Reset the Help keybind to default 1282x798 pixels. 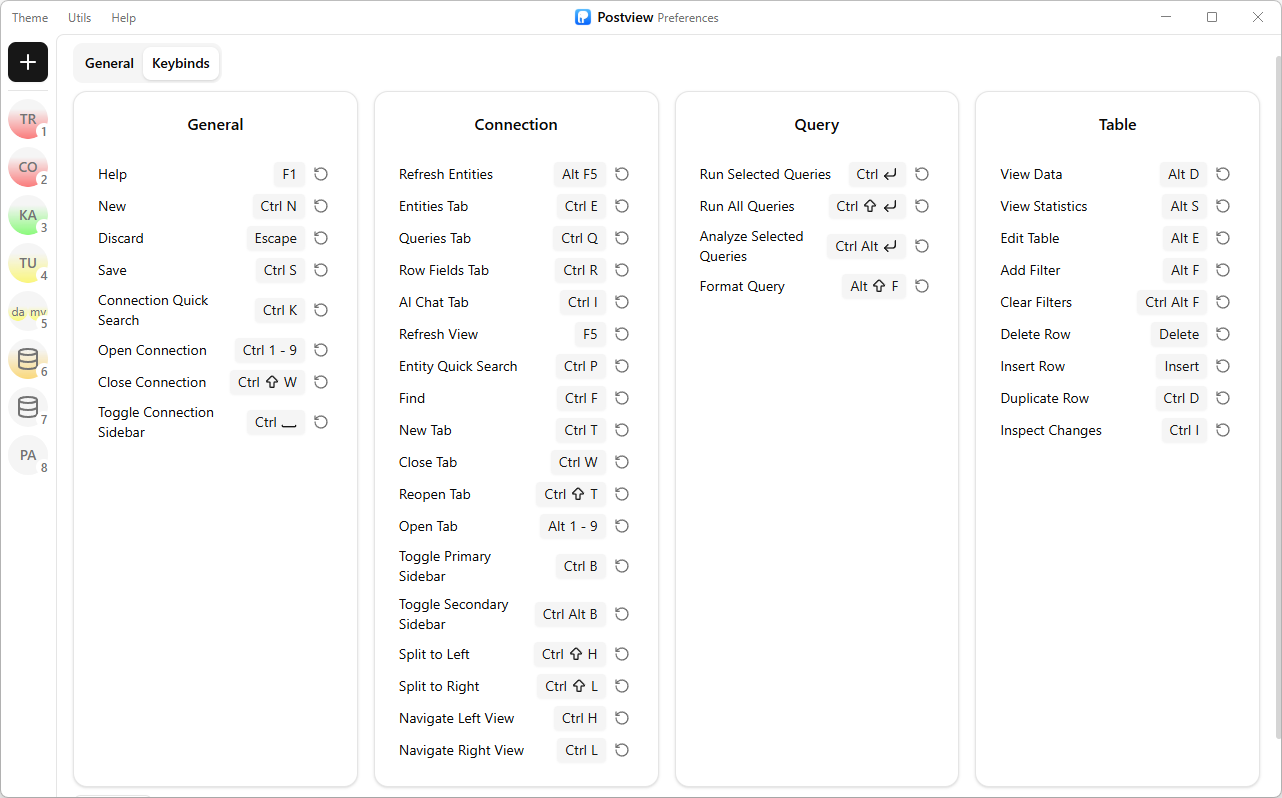tap(321, 174)
